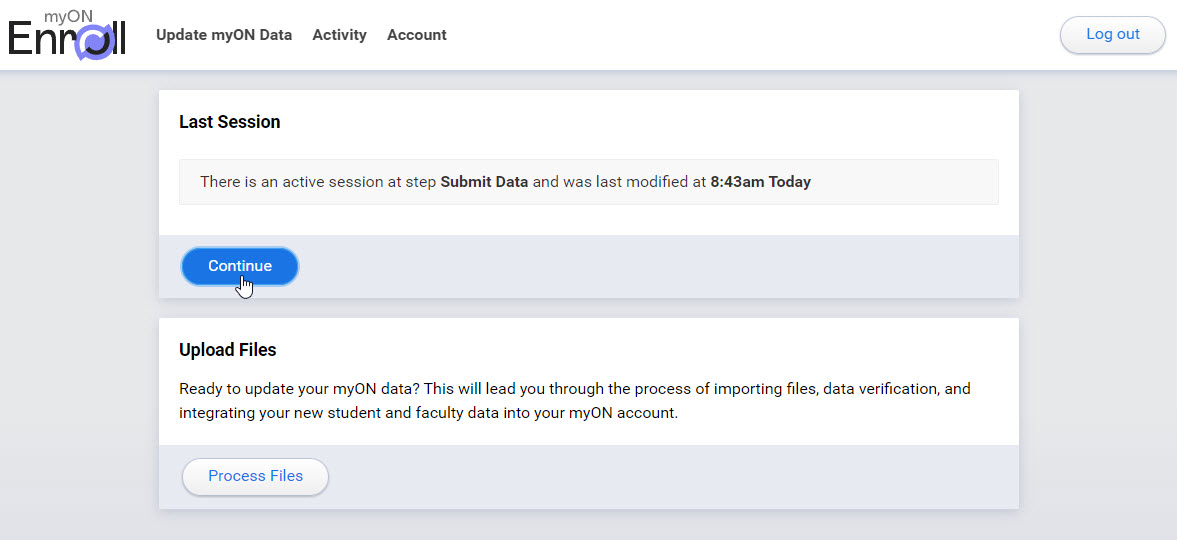
Task: Click the Last Session heading
Action: point(230,122)
